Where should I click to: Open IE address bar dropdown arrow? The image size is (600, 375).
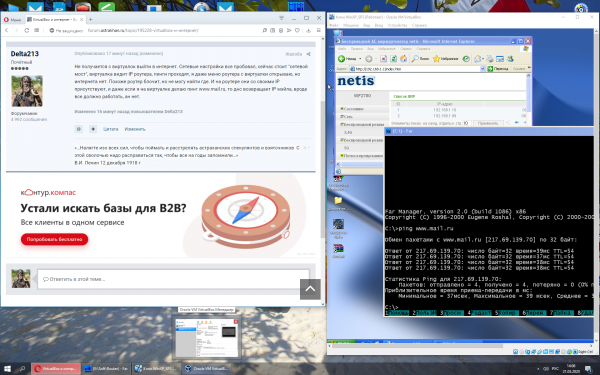(482, 68)
